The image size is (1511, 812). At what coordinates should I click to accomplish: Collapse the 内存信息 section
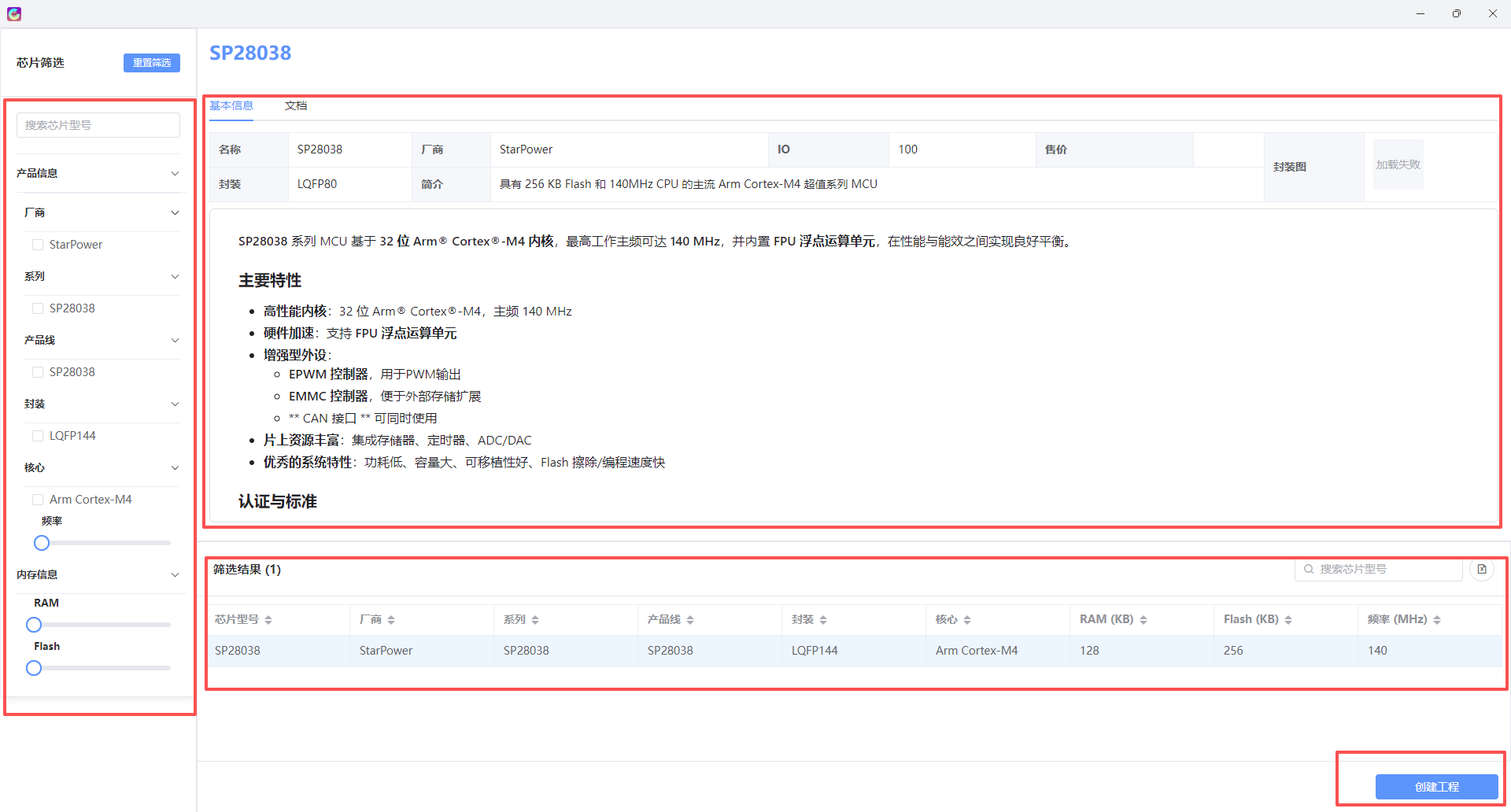pyautogui.click(x=175, y=575)
